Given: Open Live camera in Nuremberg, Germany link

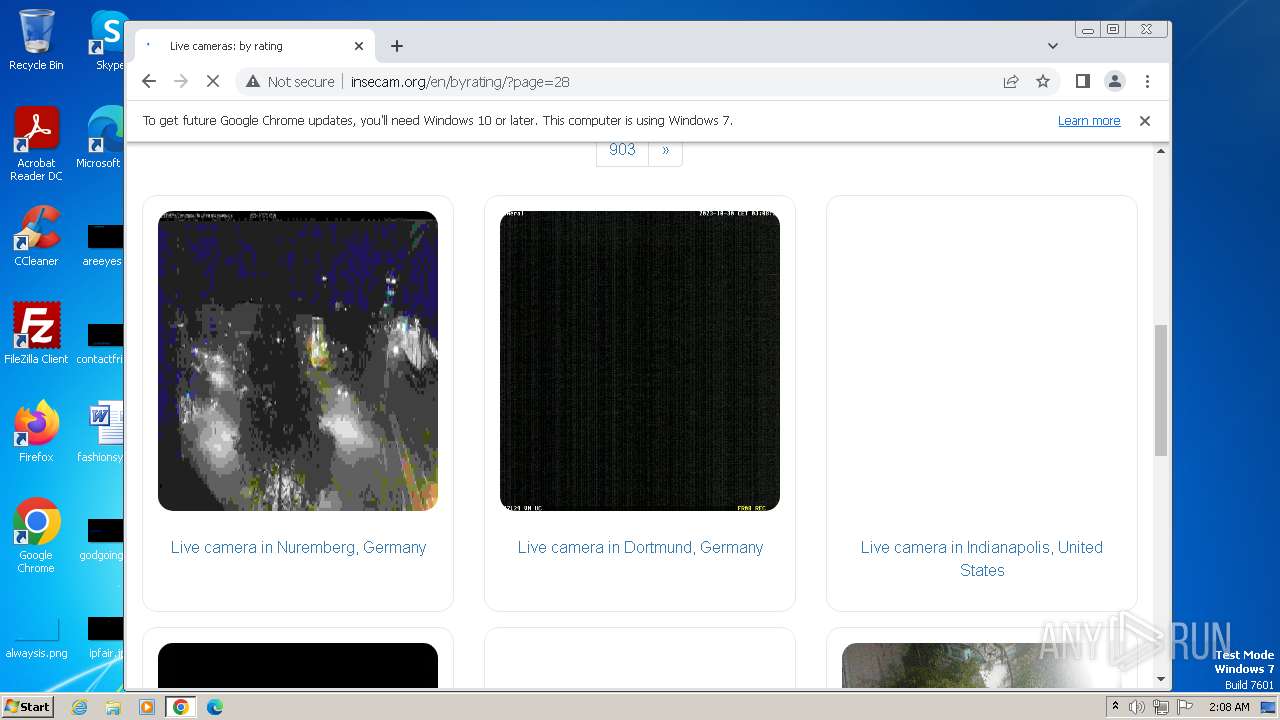Looking at the screenshot, I should 298,547.
